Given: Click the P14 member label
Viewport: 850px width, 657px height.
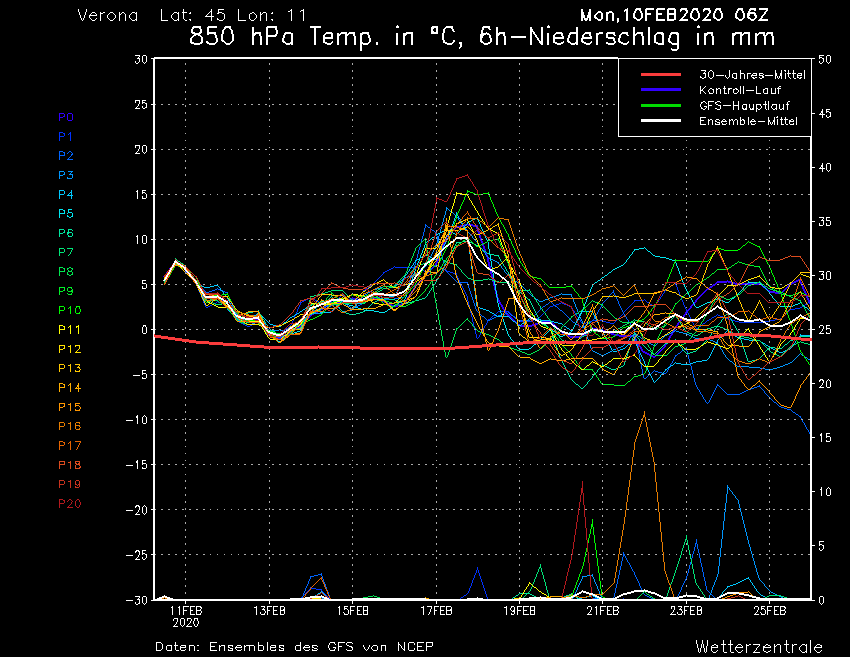Looking at the screenshot, I should click(69, 388).
